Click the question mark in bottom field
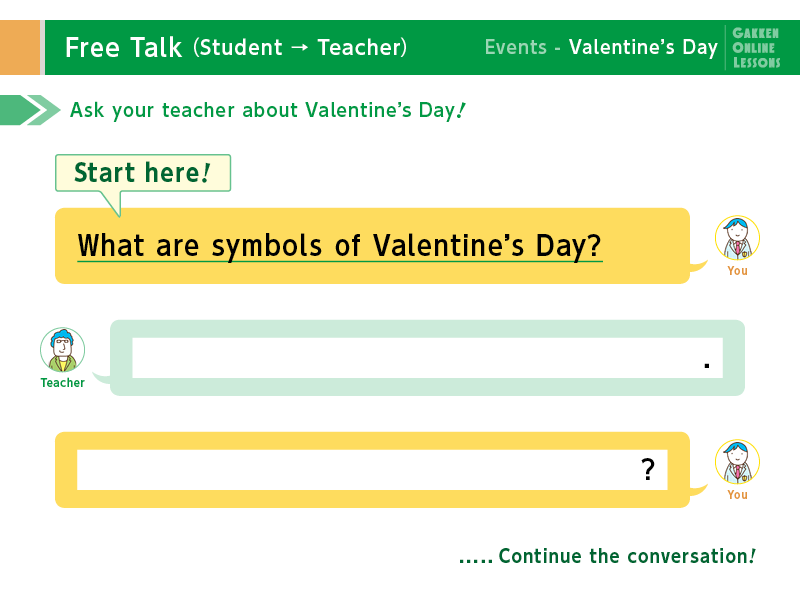Screen dimensions: 800x600 [x=648, y=469]
